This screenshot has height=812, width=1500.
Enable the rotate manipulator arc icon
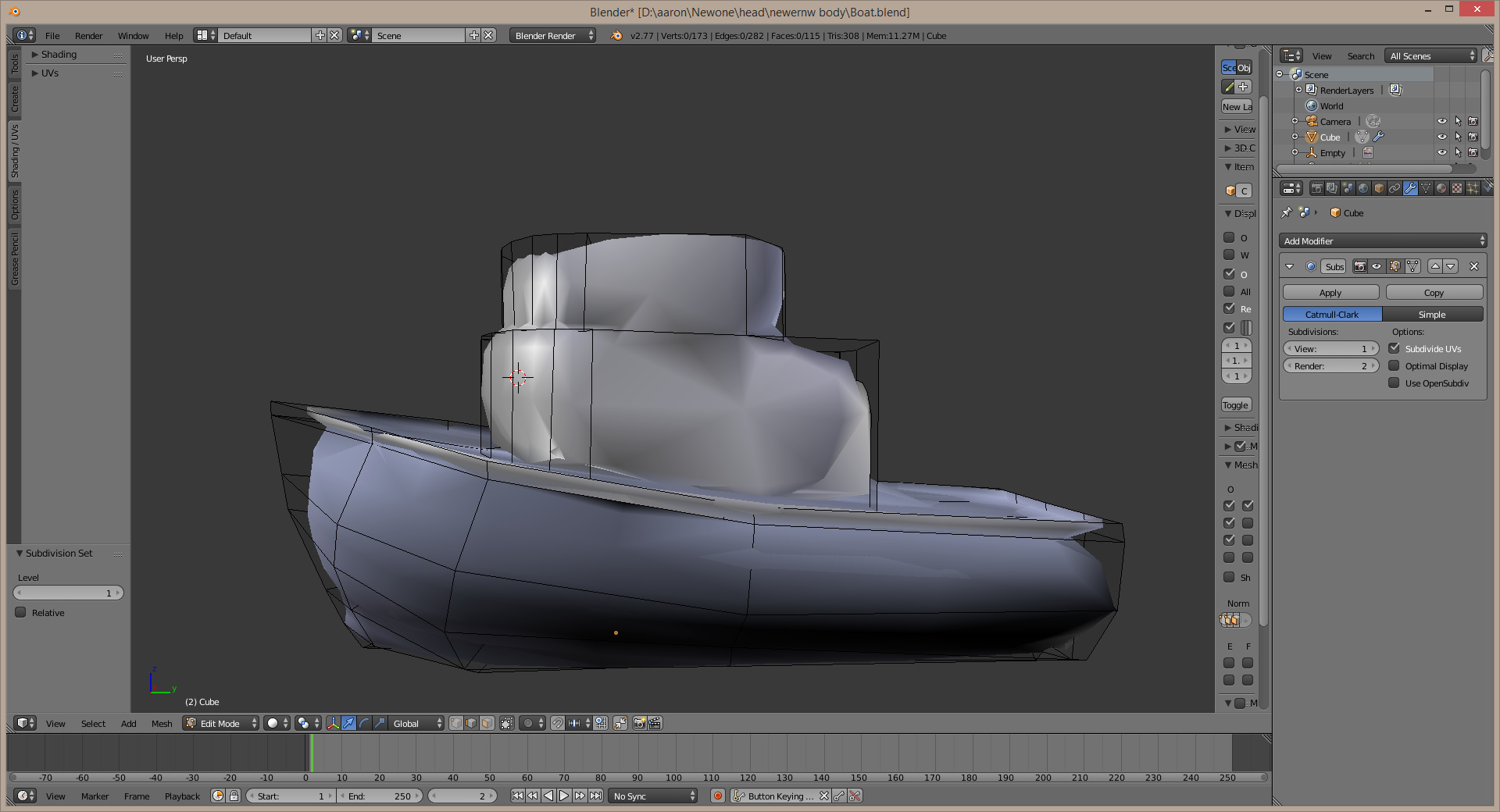tap(364, 723)
